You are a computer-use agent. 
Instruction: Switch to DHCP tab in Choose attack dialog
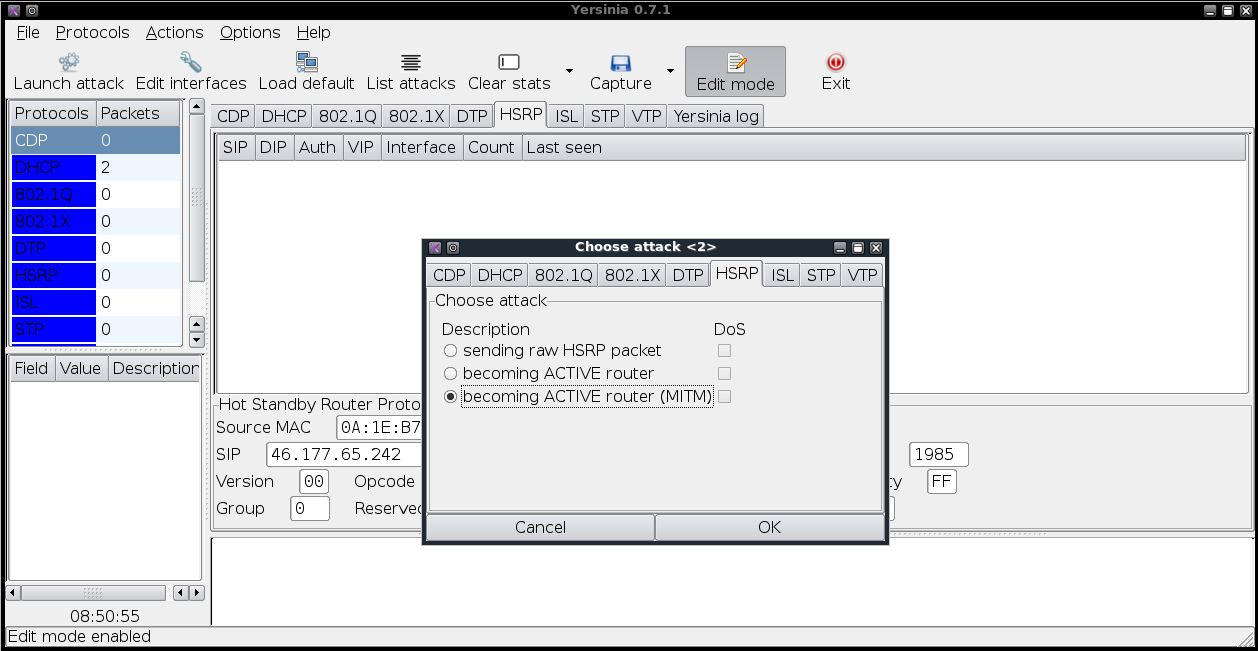(500, 275)
